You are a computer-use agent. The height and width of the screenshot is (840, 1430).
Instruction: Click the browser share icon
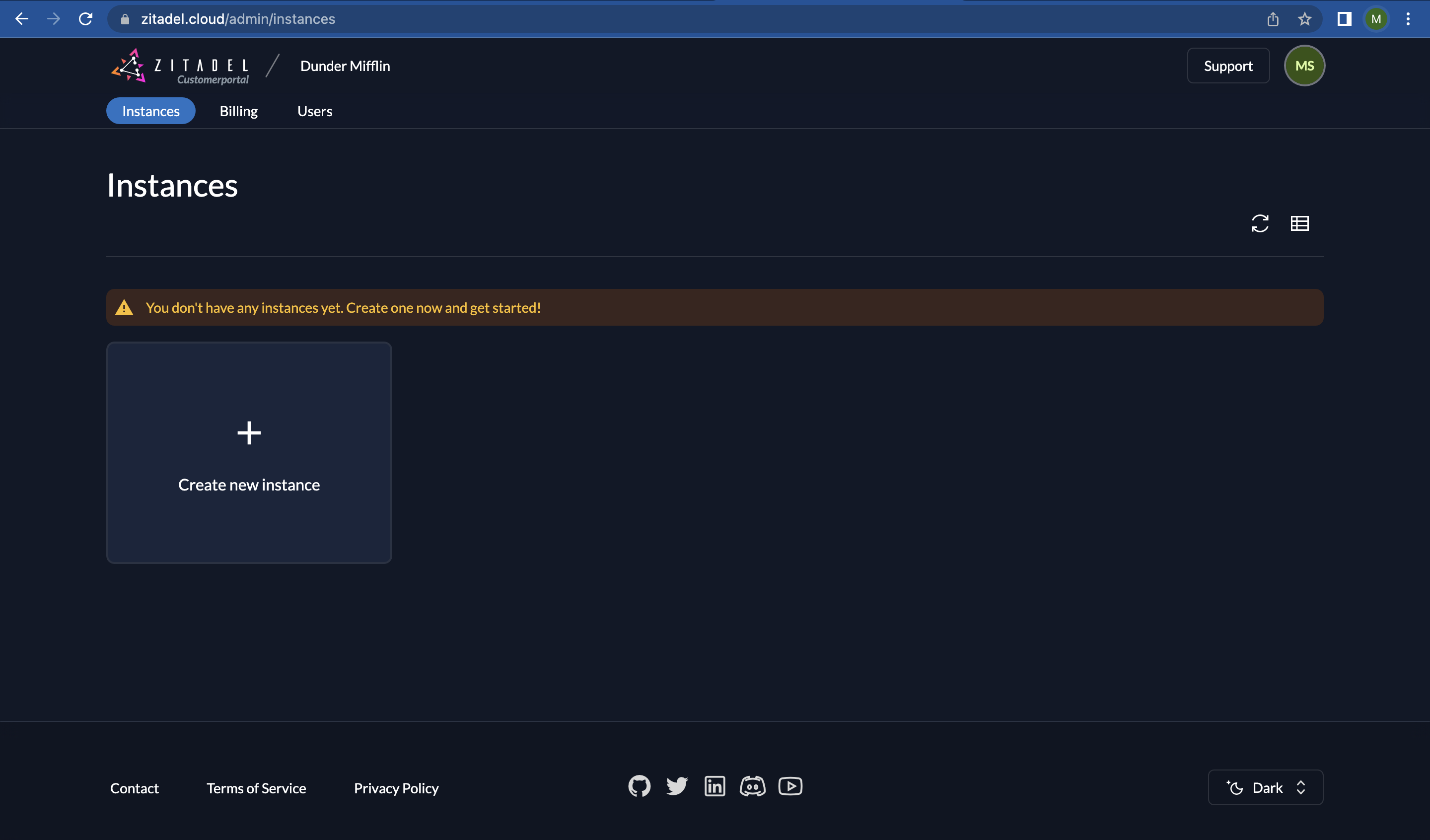[1273, 19]
